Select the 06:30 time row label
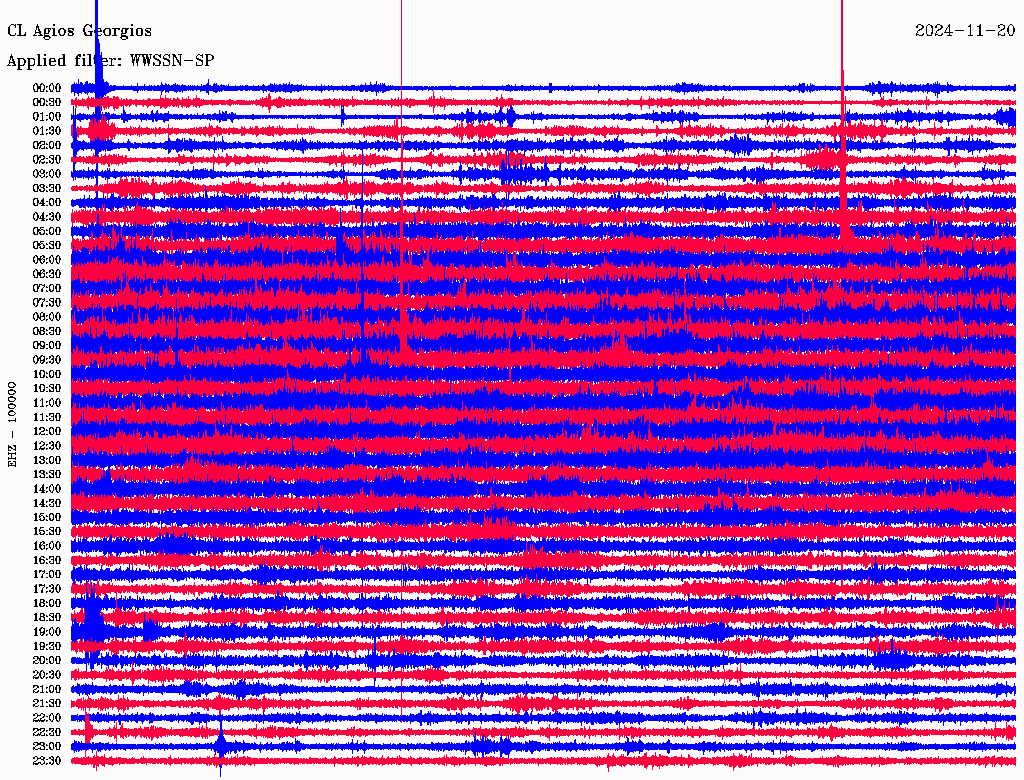 click(47, 274)
